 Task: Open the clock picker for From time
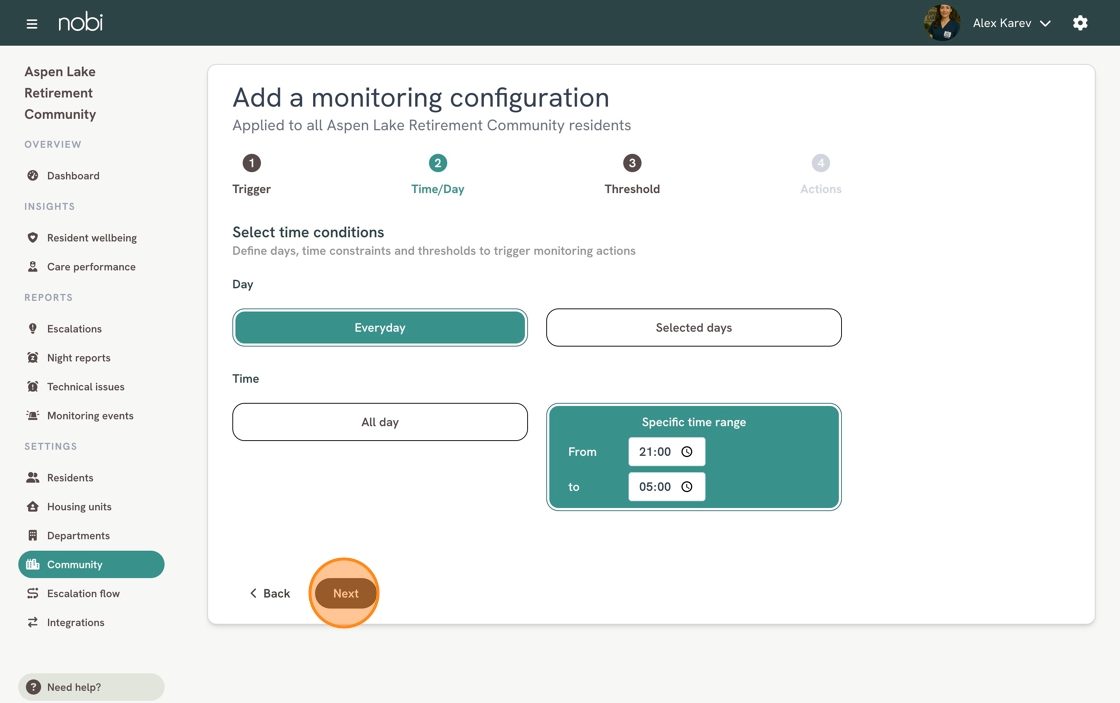(686, 452)
